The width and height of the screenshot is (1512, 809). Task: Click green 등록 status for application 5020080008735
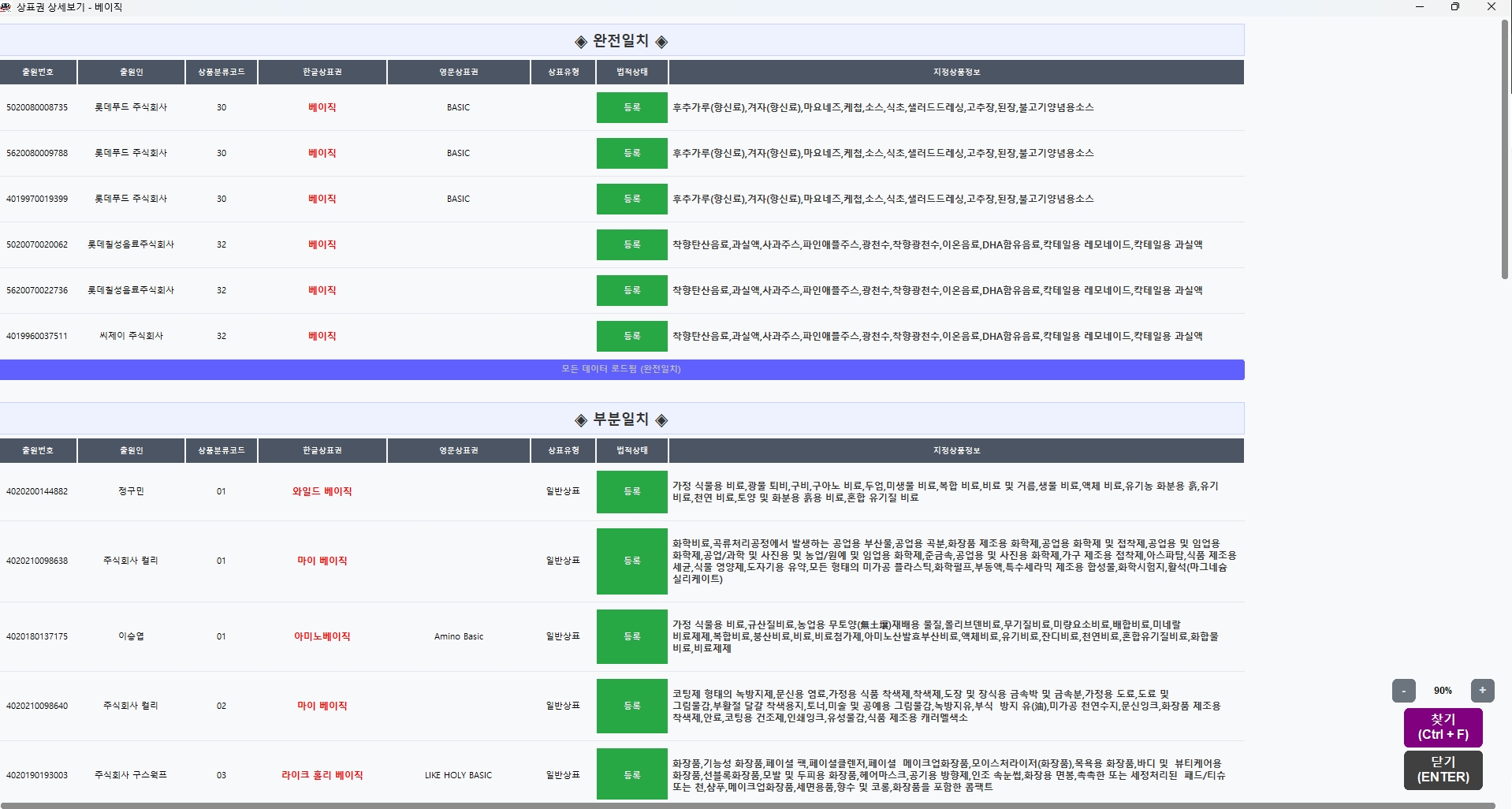click(x=632, y=108)
